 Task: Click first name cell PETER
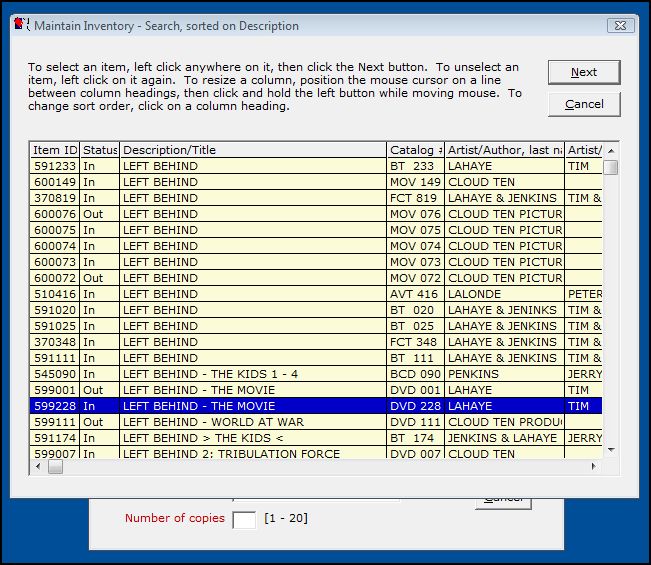(585, 294)
